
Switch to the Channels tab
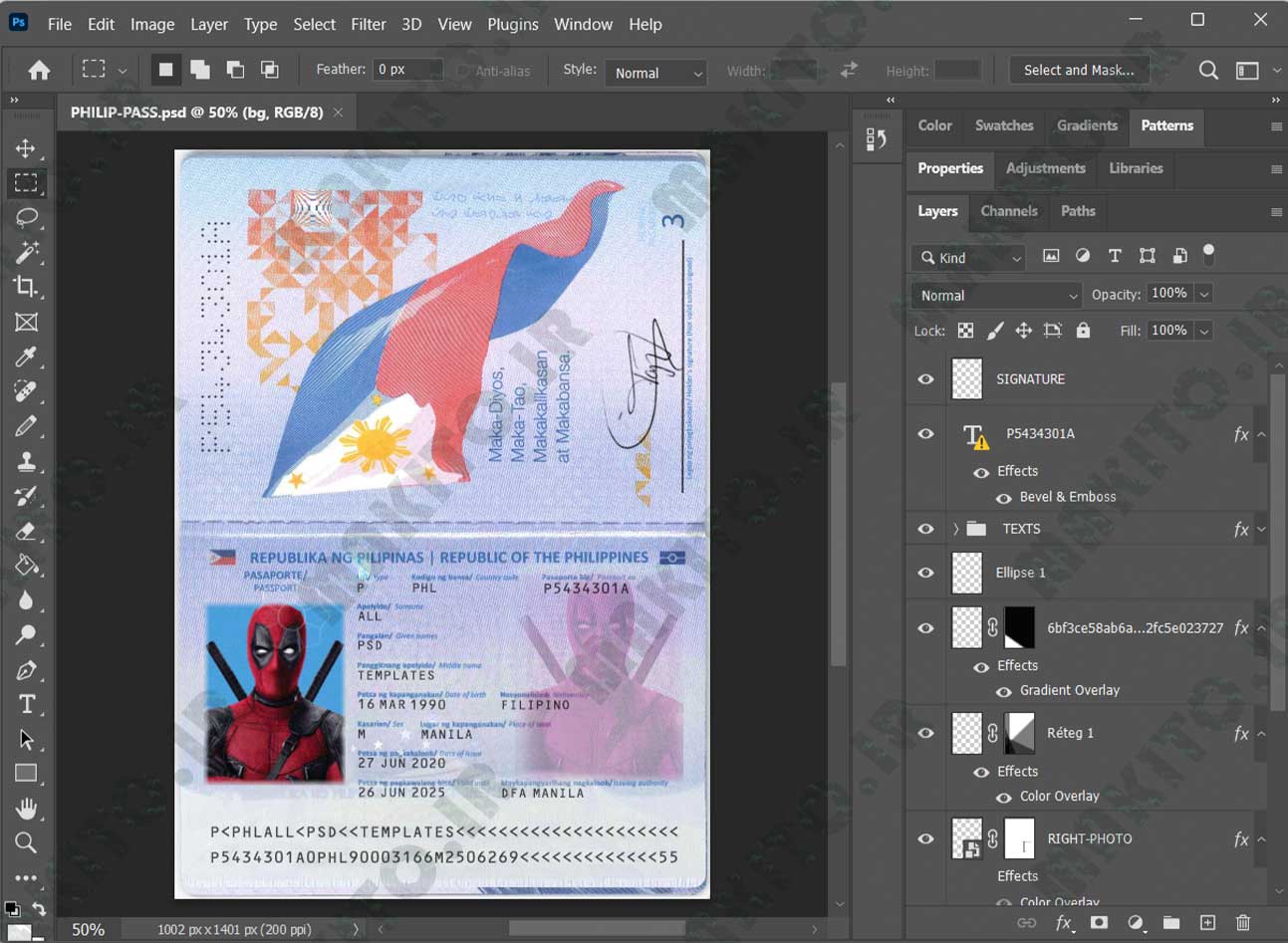click(1009, 211)
